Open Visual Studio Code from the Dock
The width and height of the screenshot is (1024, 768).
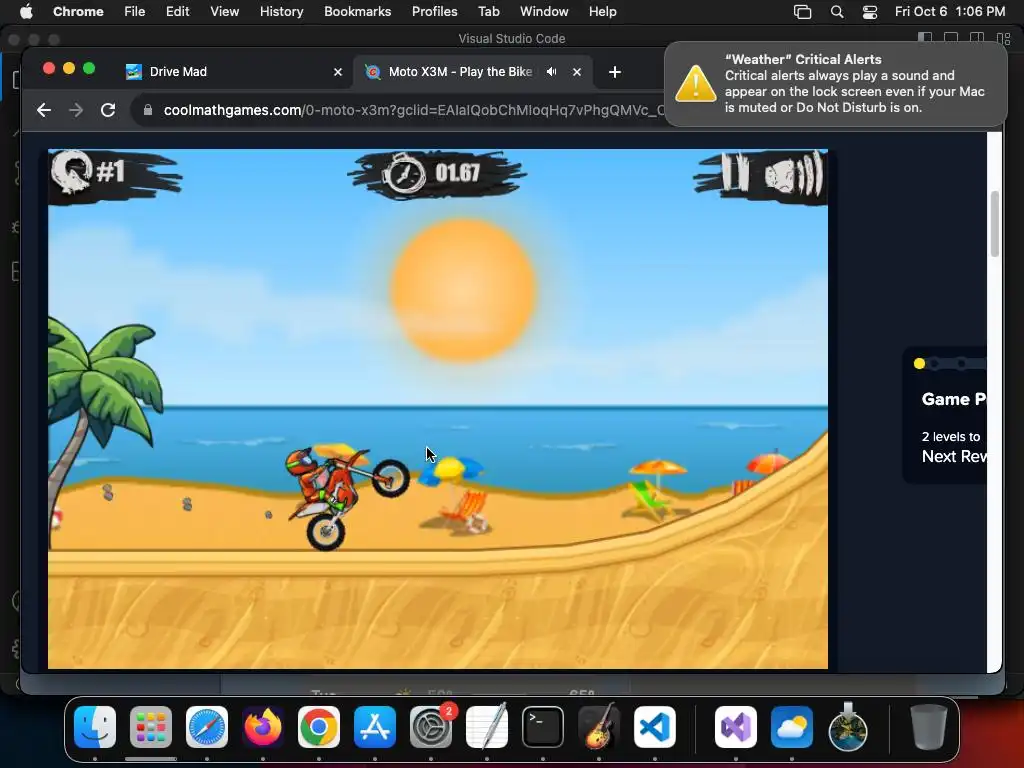coord(654,727)
